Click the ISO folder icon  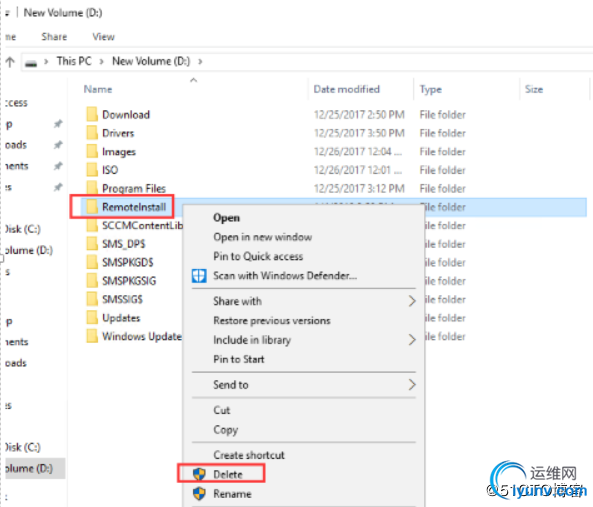pos(92,170)
